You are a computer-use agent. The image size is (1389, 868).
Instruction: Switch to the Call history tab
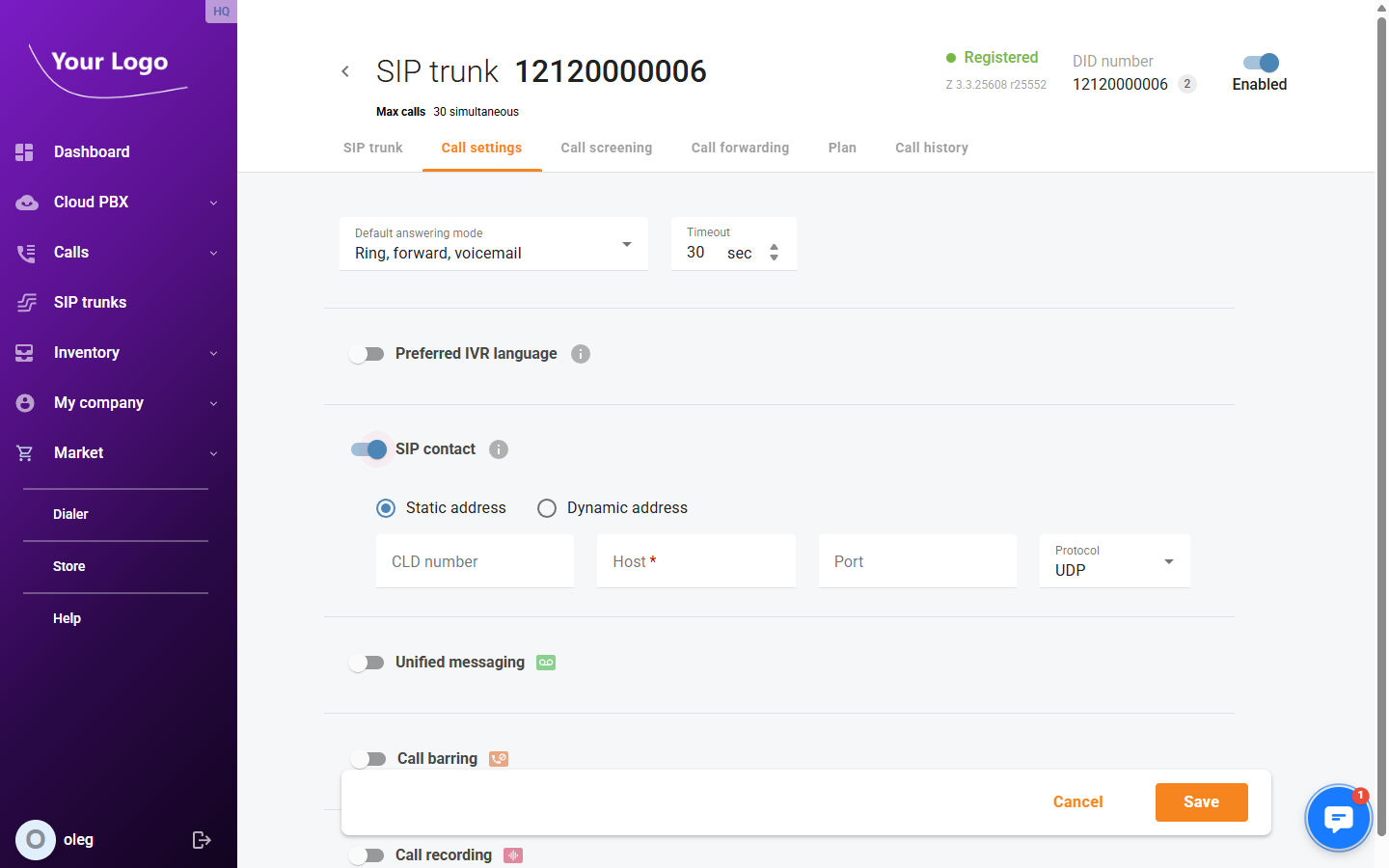931,147
